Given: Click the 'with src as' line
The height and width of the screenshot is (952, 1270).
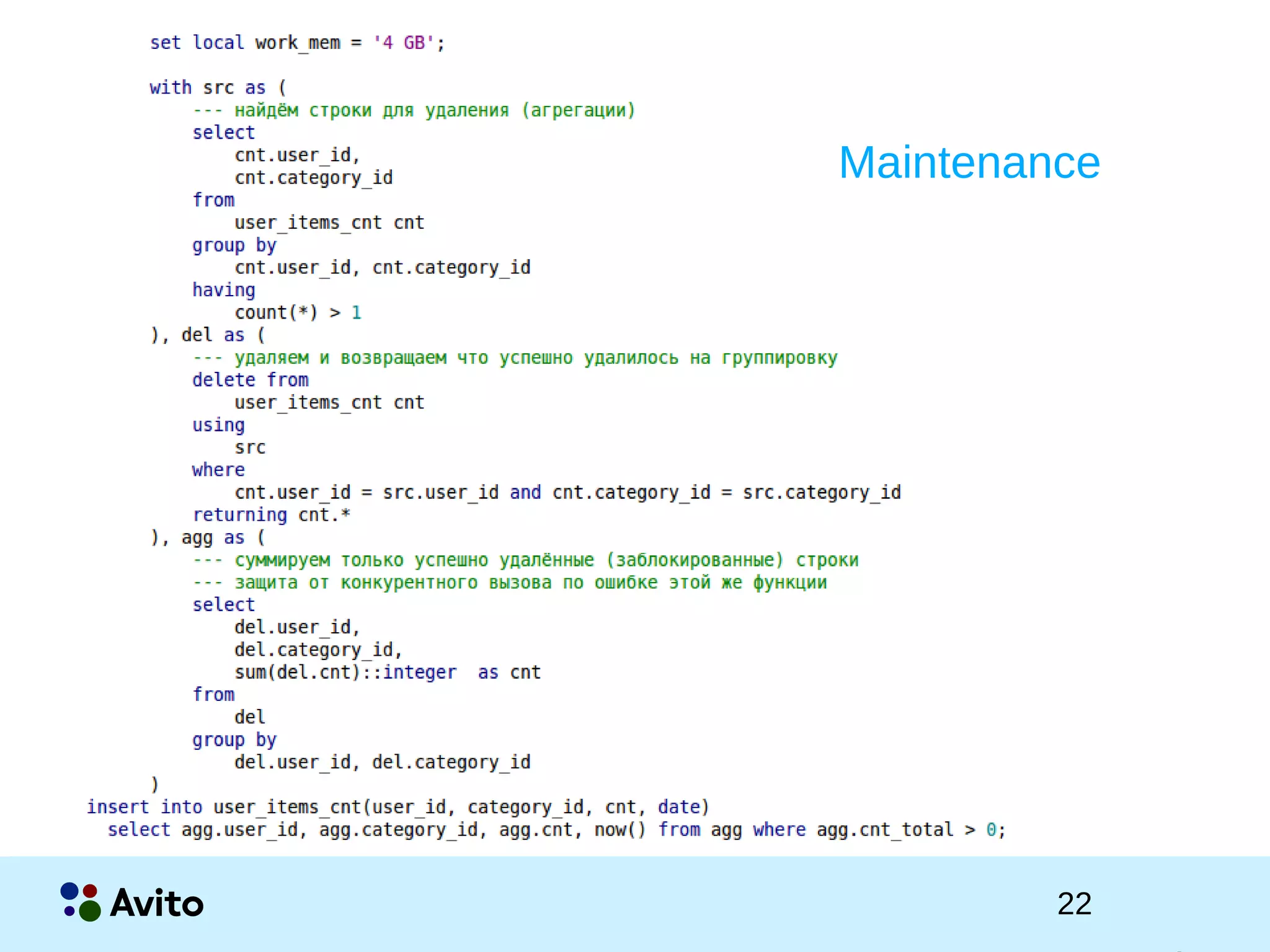Looking at the screenshot, I should coord(217,87).
